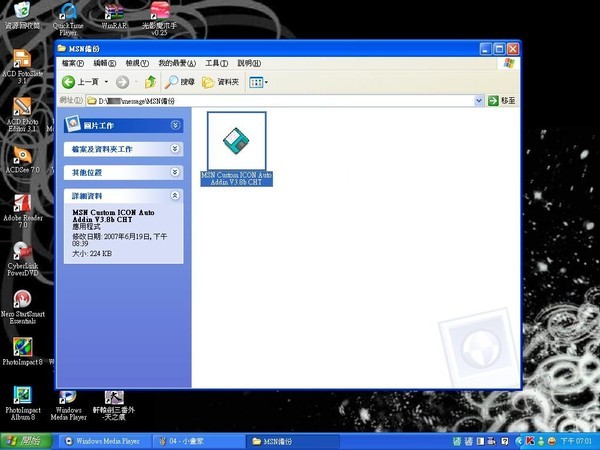Open the back history dropdown arrow

106,82
